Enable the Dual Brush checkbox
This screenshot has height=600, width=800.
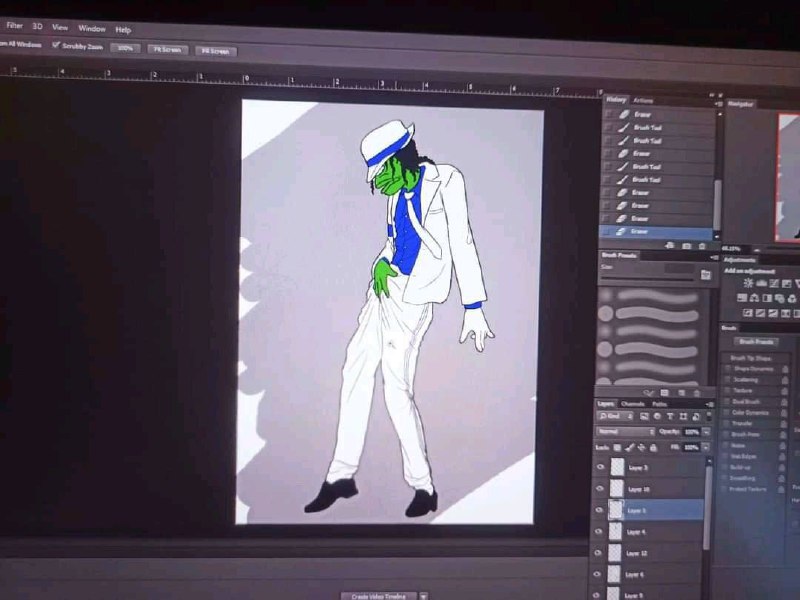click(x=728, y=401)
